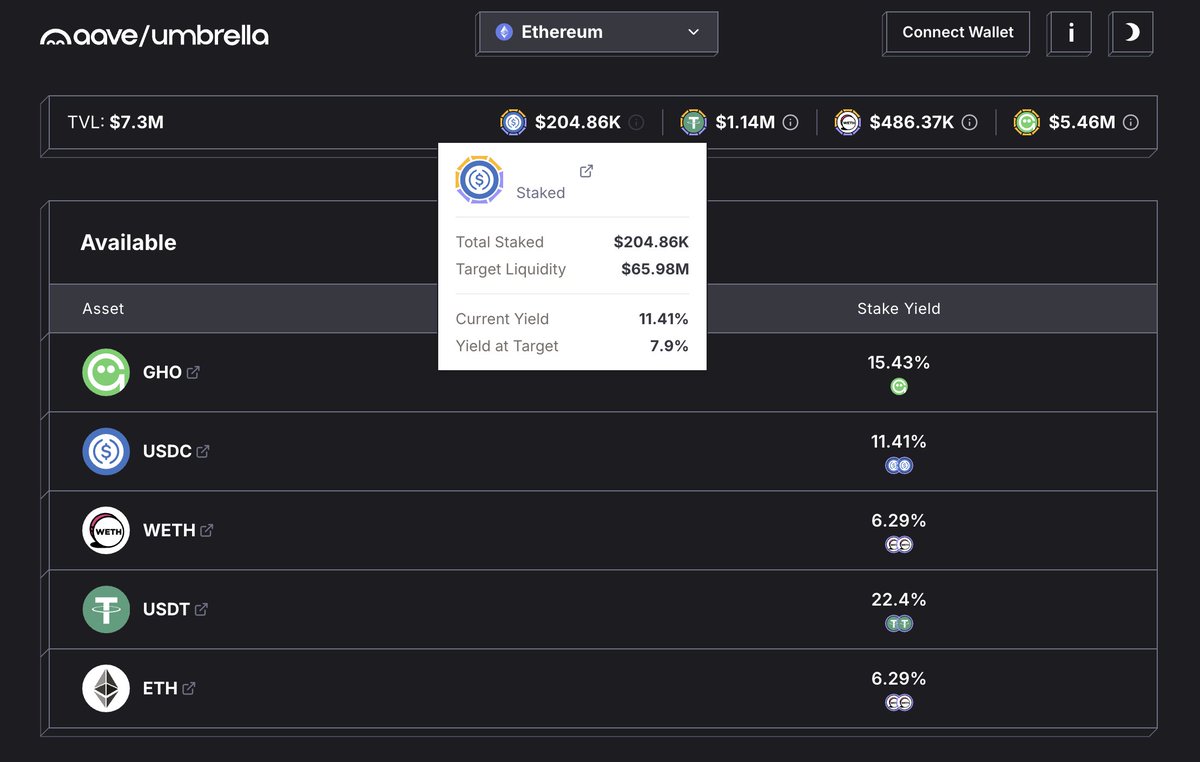
Task: Click the large USDC icon in tooltip
Action: (480, 180)
